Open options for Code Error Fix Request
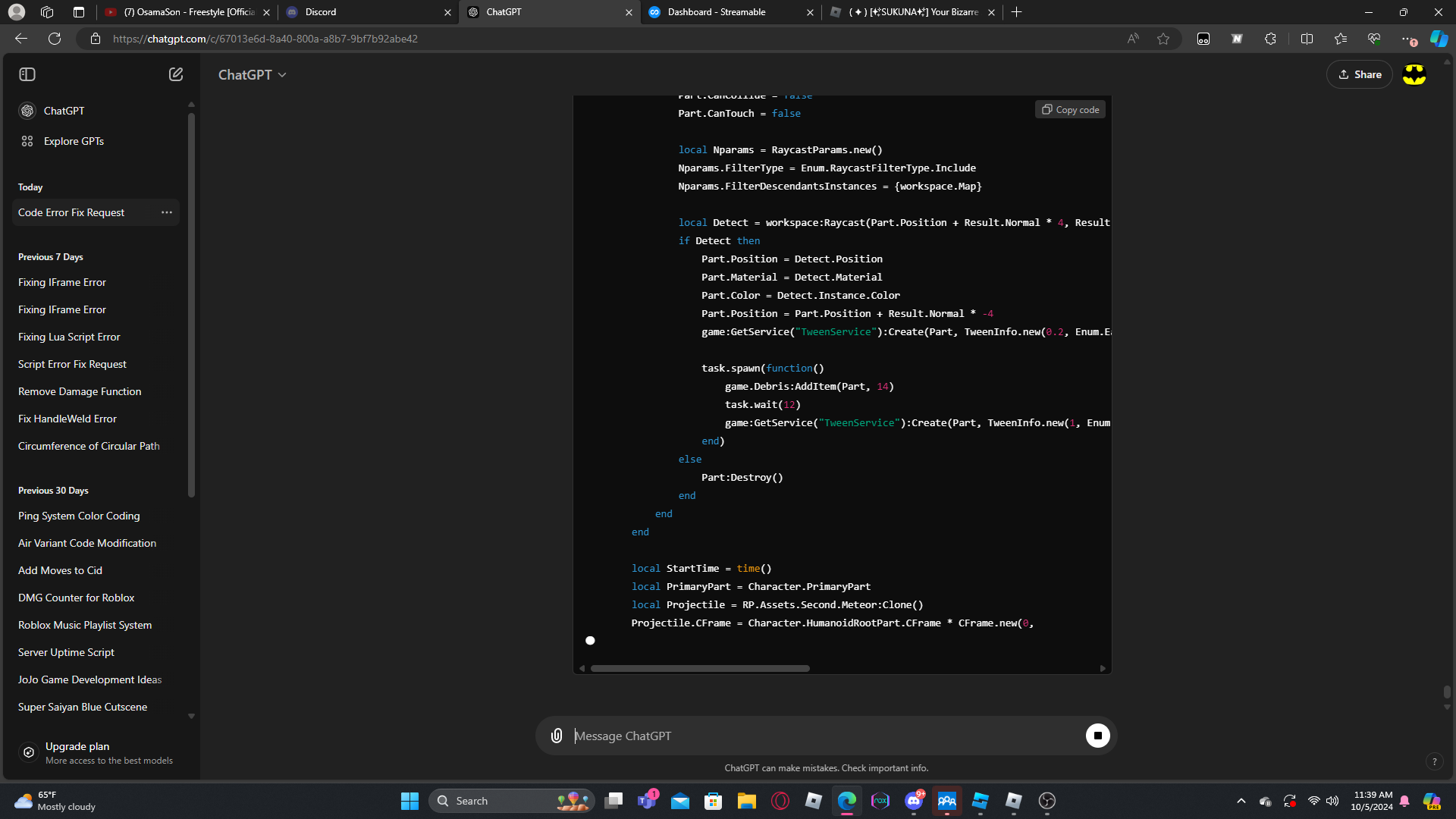 [167, 212]
